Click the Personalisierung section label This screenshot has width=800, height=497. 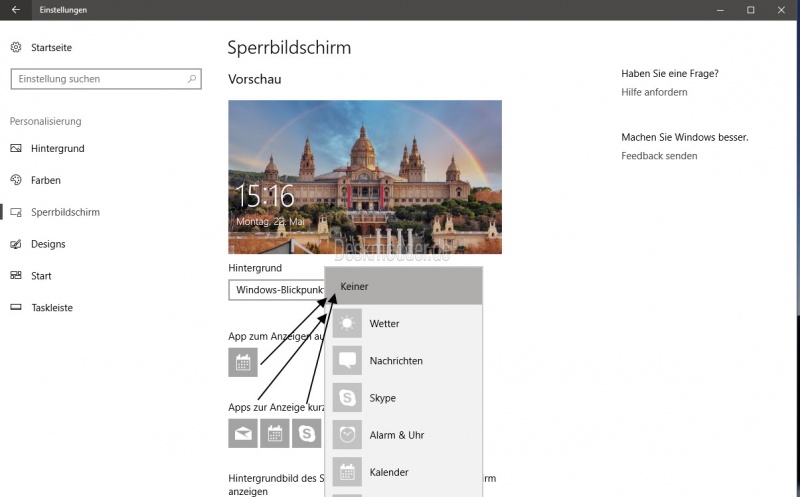pyautogui.click(x=45, y=121)
